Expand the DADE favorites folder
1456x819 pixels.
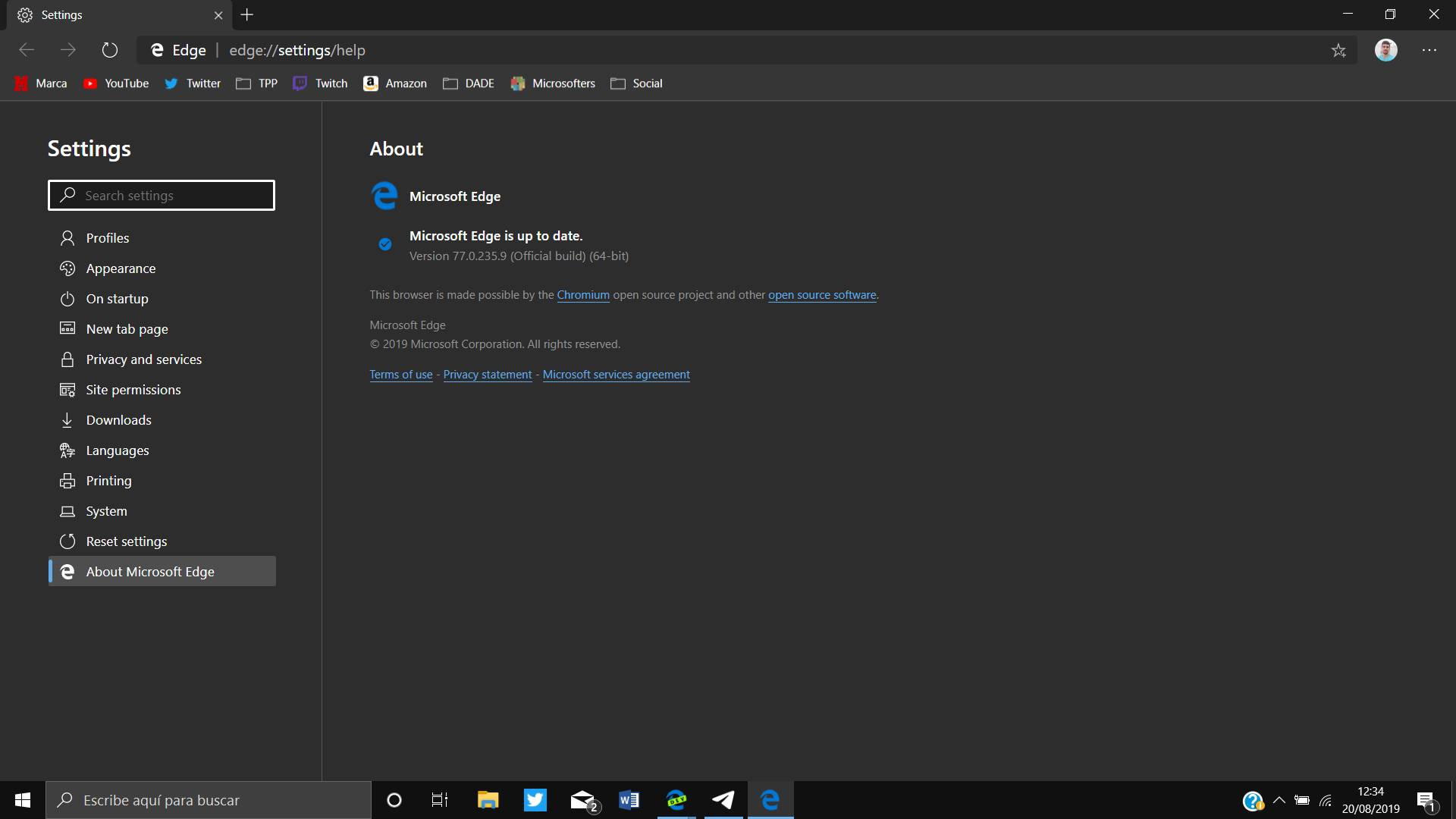(469, 83)
